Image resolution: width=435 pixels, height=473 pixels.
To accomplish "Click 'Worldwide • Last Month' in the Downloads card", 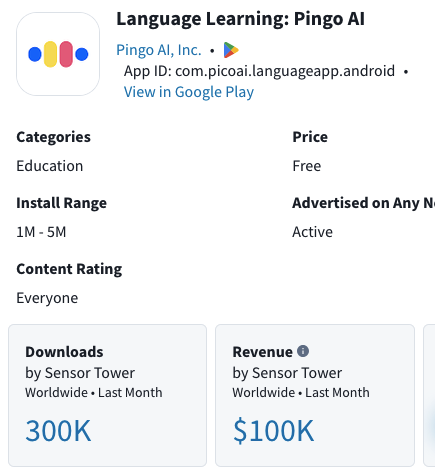I will tap(94, 392).
